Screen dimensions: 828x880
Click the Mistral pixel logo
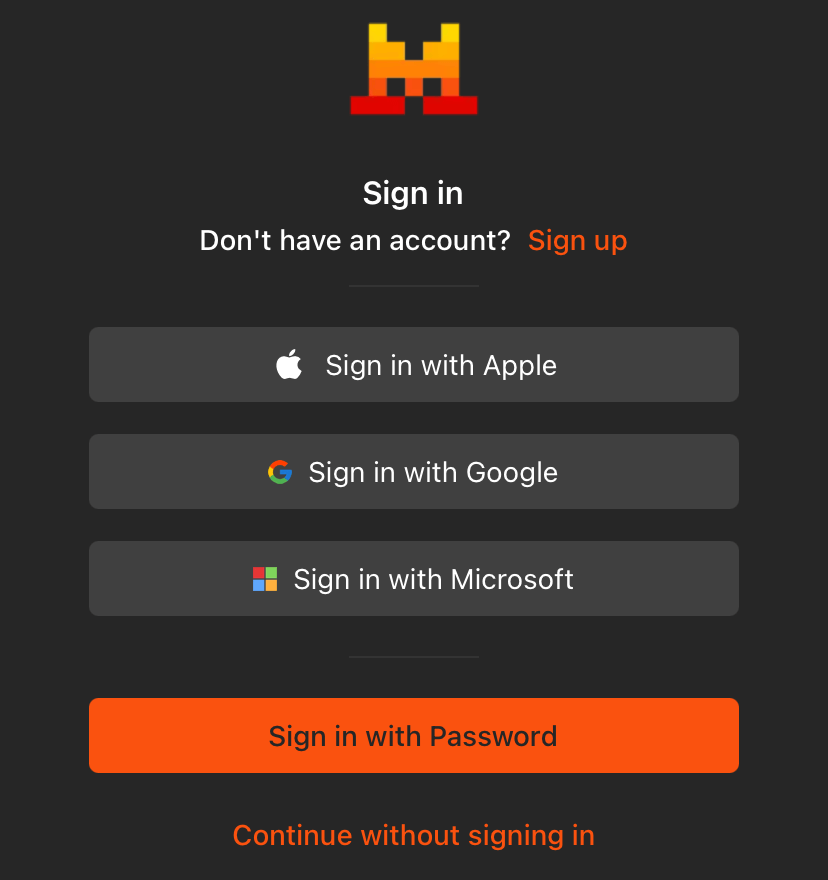(x=414, y=68)
